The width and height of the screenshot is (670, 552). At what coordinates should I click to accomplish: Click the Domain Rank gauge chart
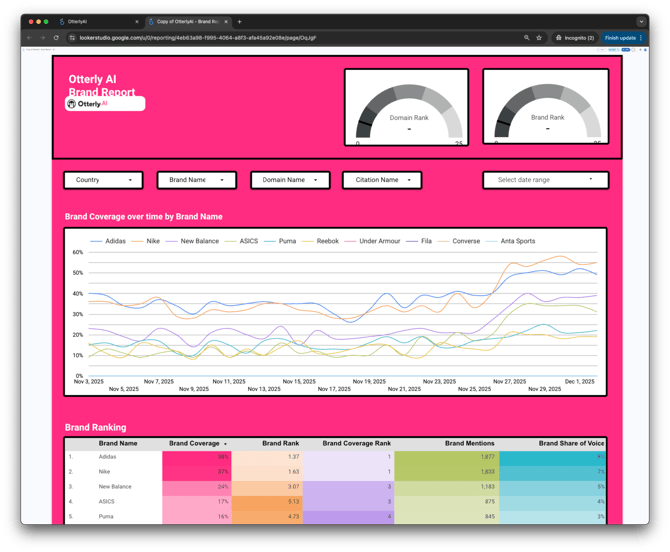[406, 107]
